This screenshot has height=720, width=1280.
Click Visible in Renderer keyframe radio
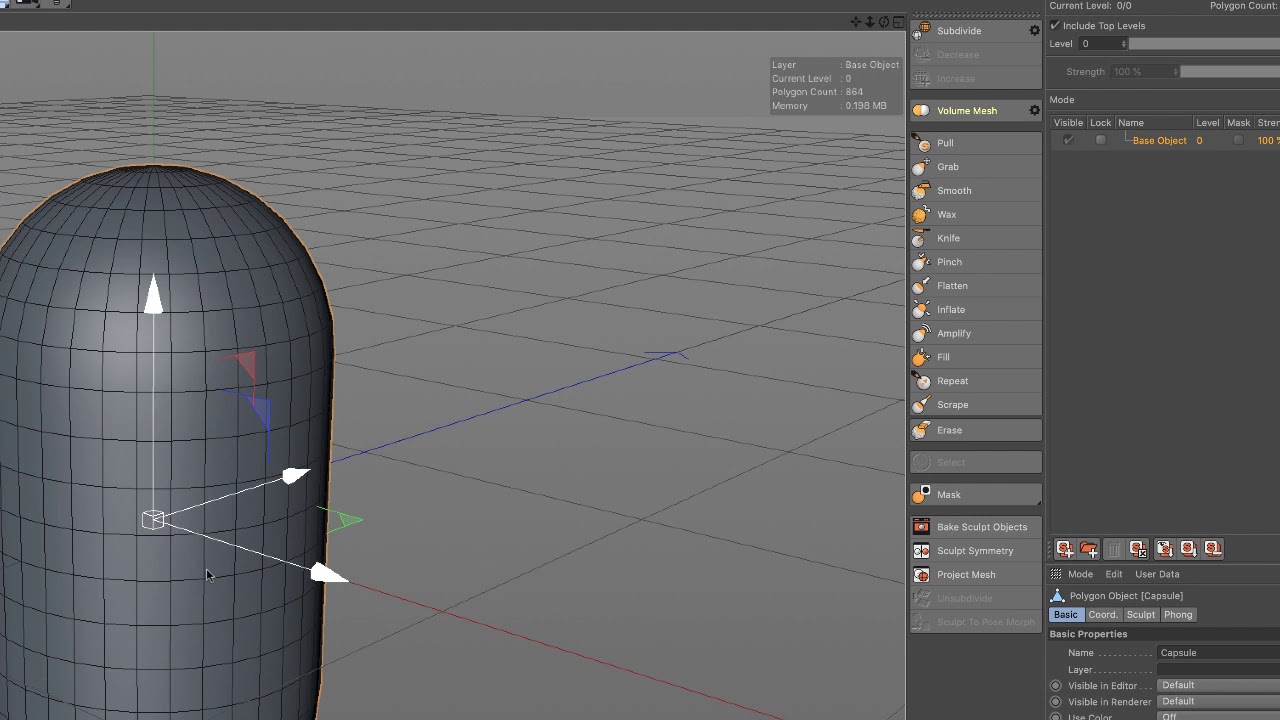1056,702
